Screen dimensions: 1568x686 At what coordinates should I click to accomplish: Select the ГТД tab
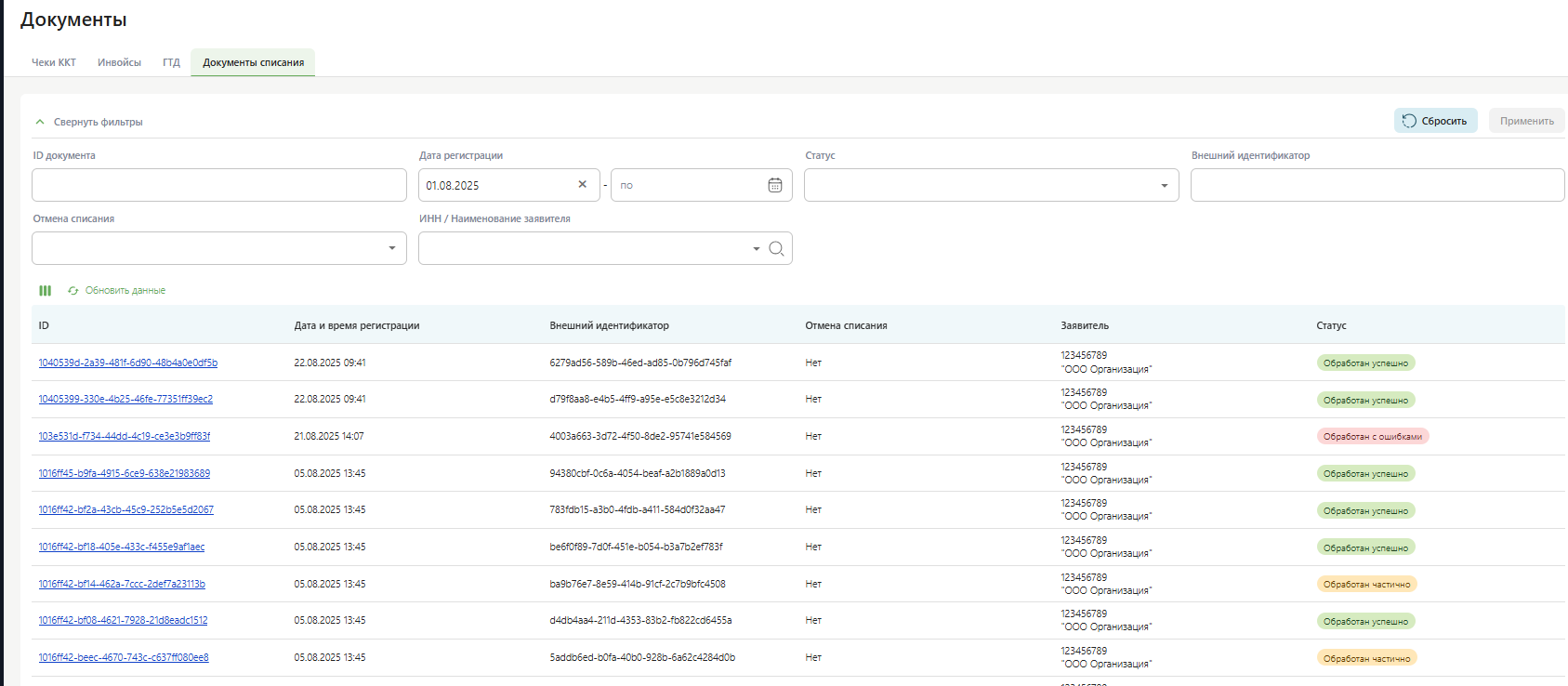coord(171,62)
